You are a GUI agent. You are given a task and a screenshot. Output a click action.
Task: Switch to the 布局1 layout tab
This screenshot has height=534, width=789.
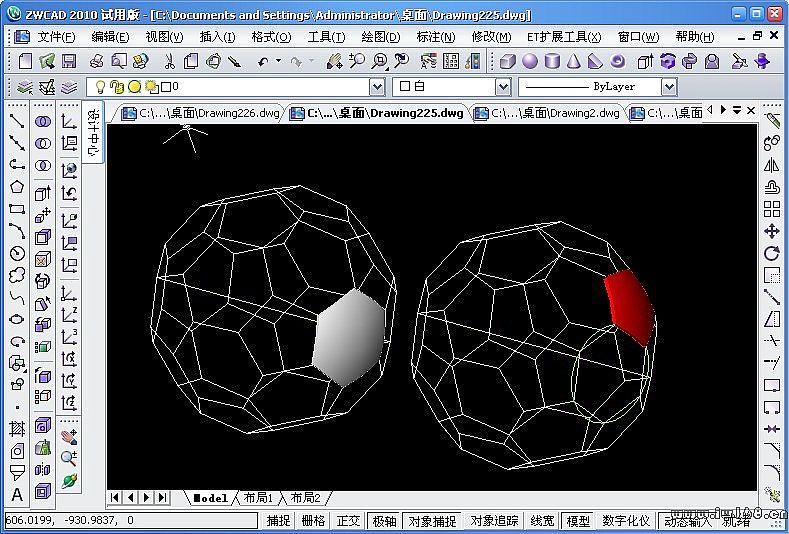pos(258,498)
